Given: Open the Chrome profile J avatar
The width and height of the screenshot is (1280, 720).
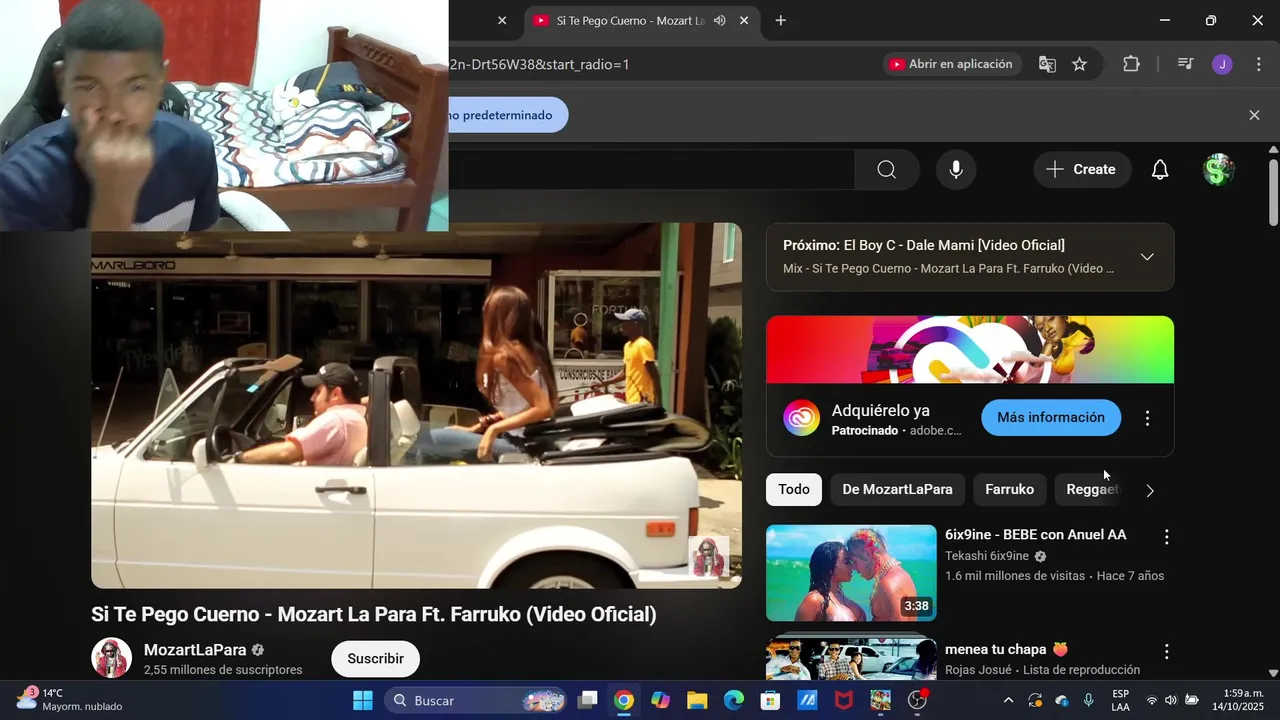Looking at the screenshot, I should tap(1221, 64).
